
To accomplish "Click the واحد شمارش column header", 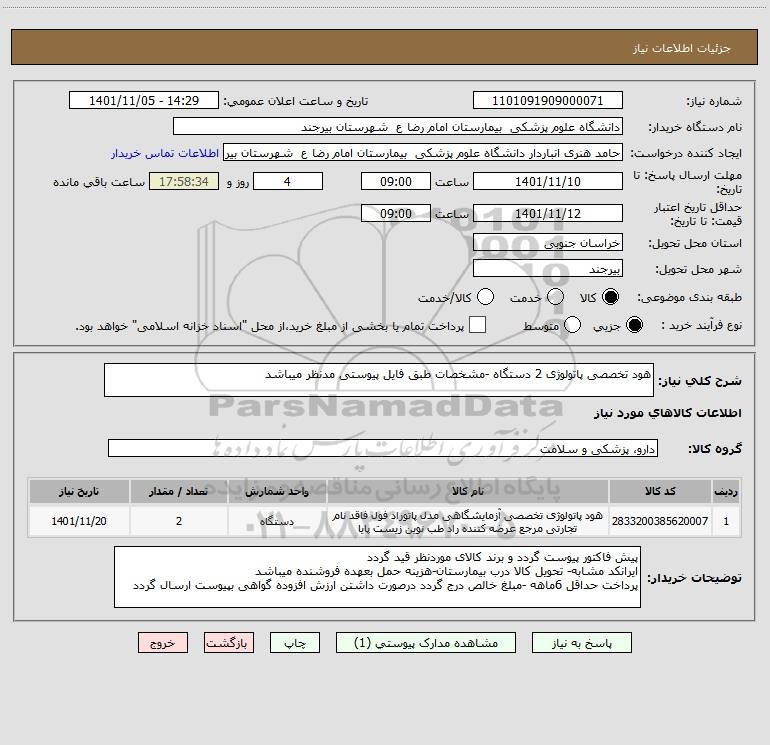I will point(277,492).
